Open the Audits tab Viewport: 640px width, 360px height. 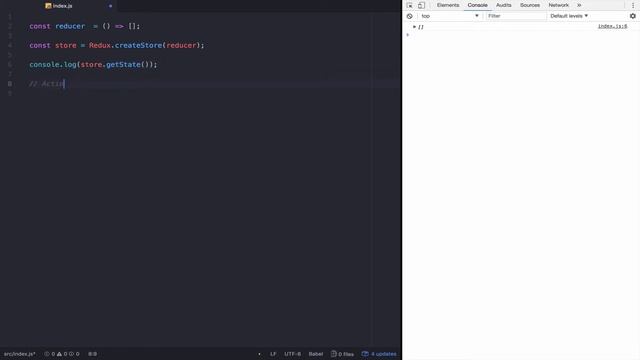click(x=503, y=5)
